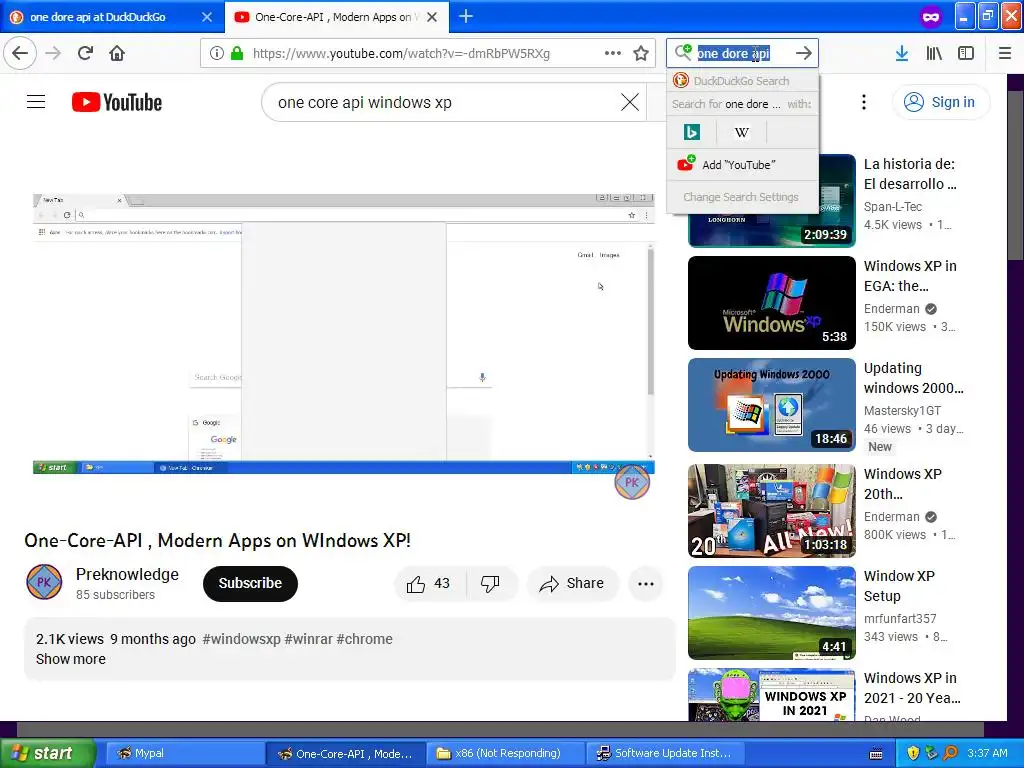Add "YouTube" as a search engine
Viewport: 1024px width, 768px height.
point(742,165)
